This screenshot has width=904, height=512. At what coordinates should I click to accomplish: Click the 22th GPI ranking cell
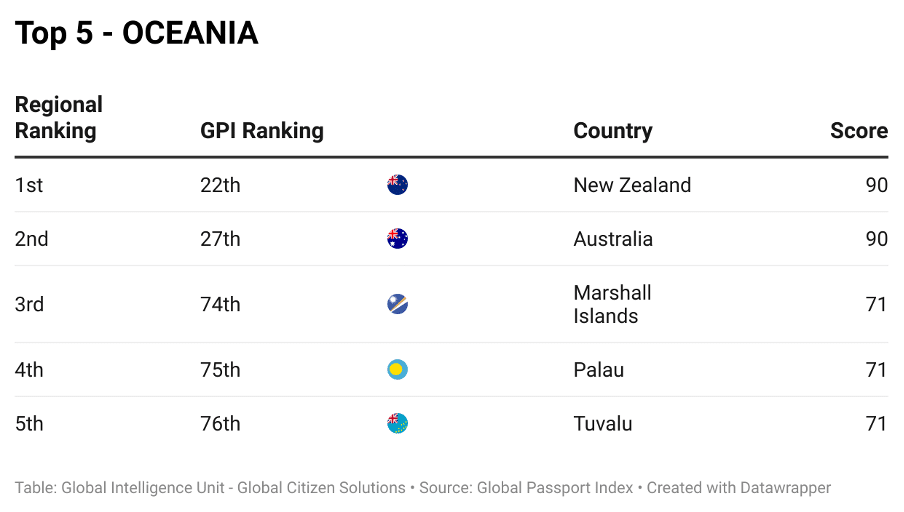[x=220, y=185]
